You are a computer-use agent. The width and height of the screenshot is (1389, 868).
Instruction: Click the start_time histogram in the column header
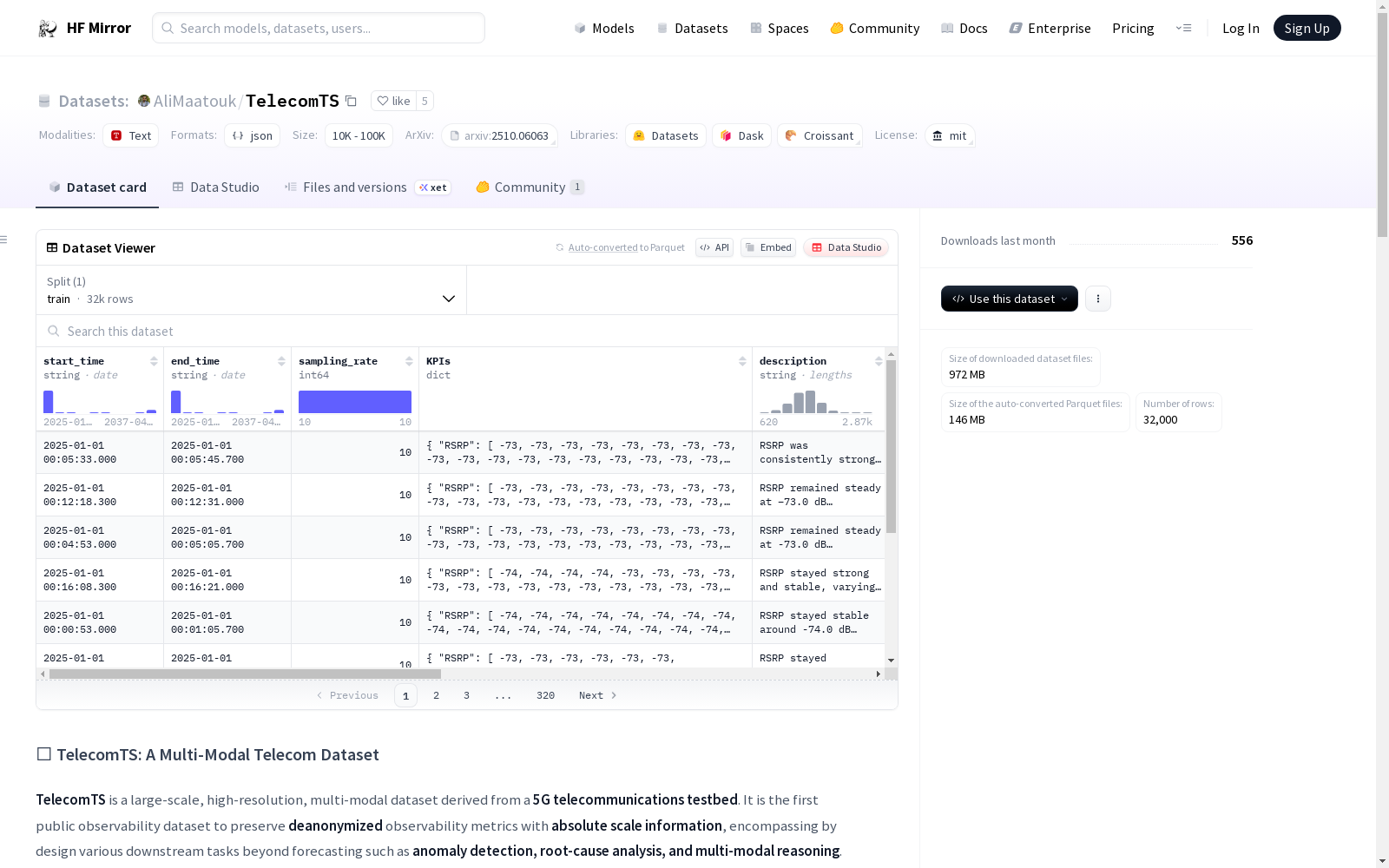[100, 402]
